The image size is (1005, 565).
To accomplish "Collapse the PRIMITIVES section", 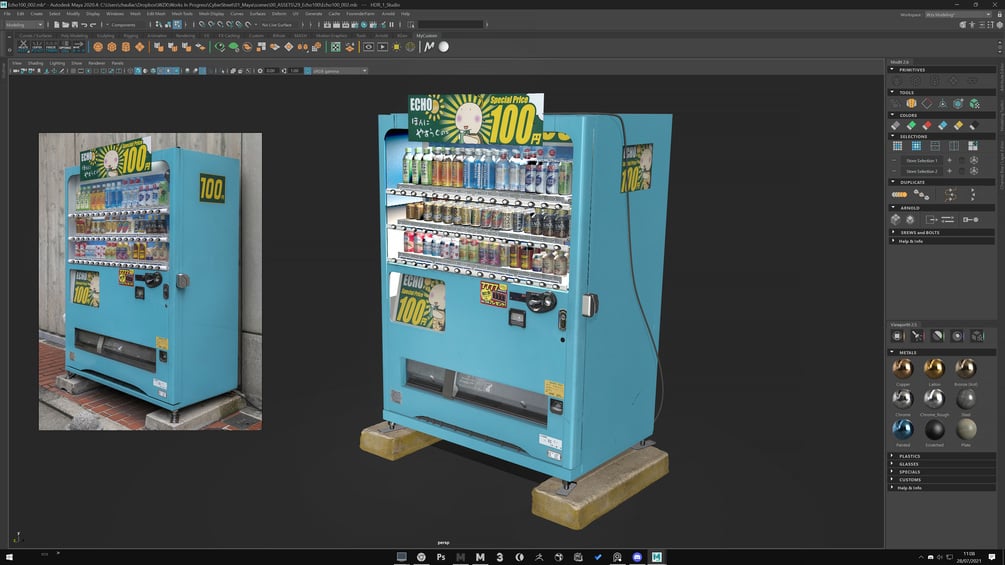I will point(911,70).
